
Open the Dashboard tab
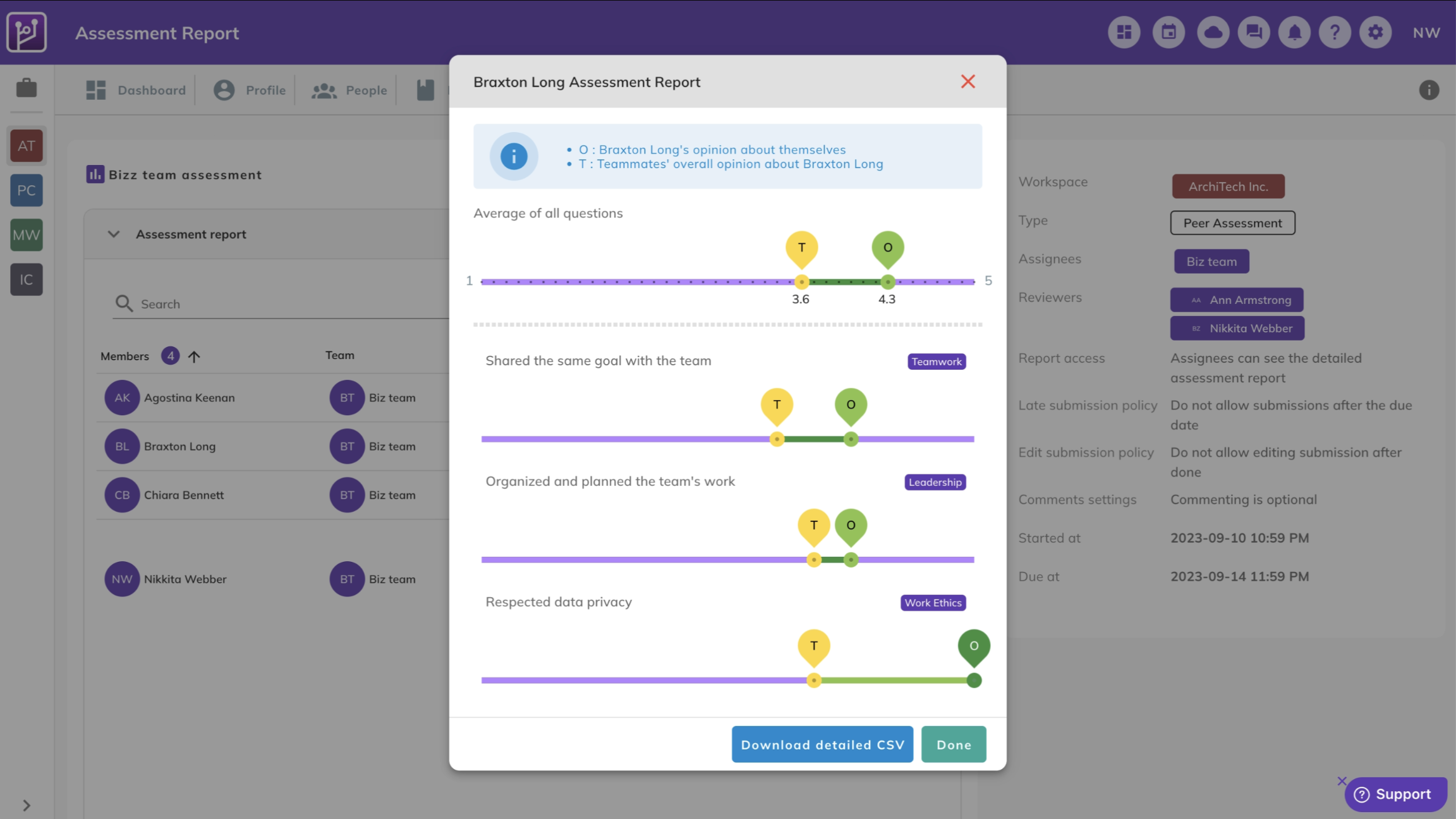136,90
